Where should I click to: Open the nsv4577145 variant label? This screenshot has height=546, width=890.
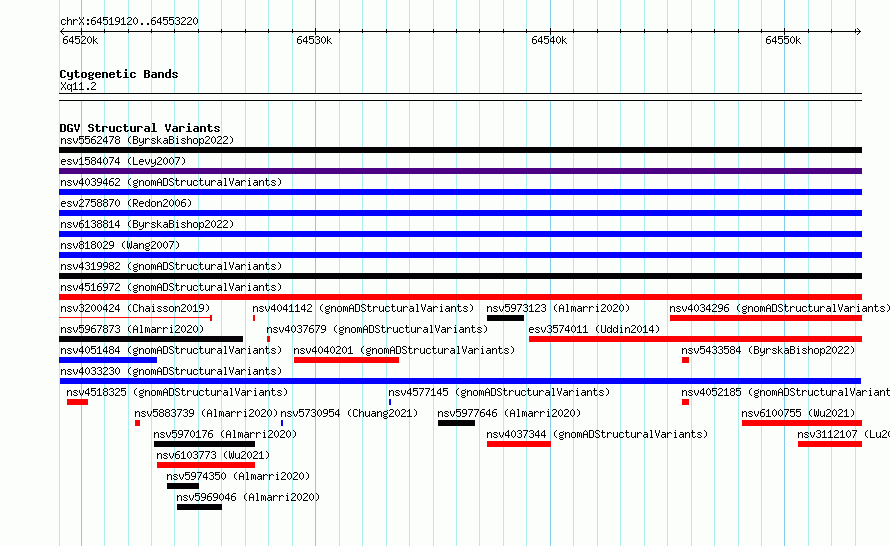(499, 392)
